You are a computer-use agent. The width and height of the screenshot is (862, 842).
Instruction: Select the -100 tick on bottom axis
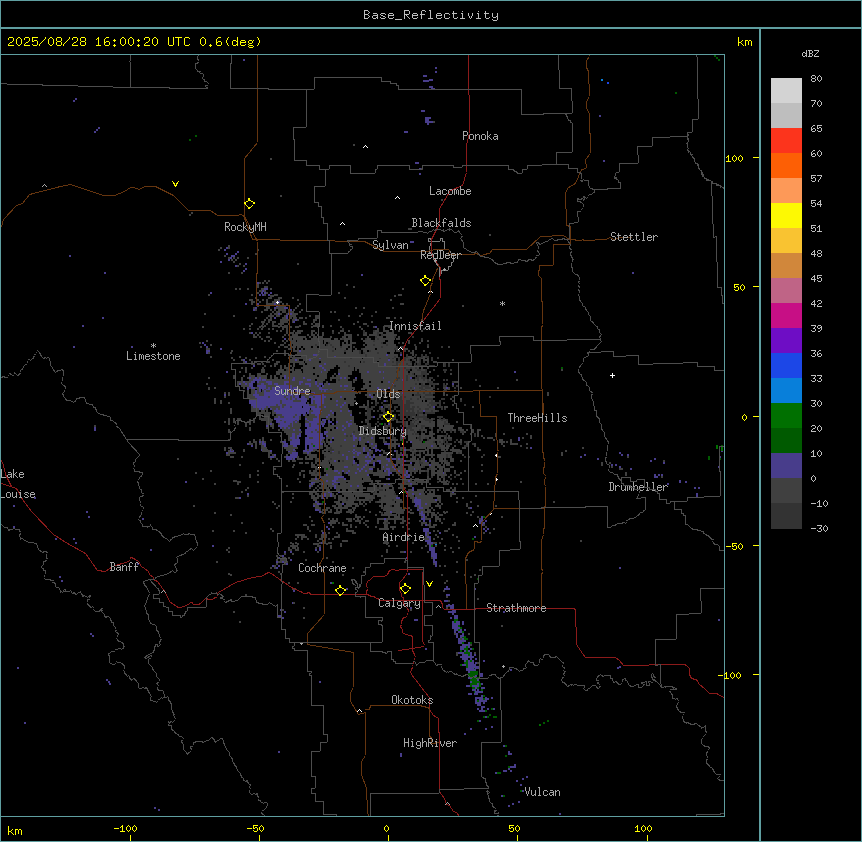(125, 829)
